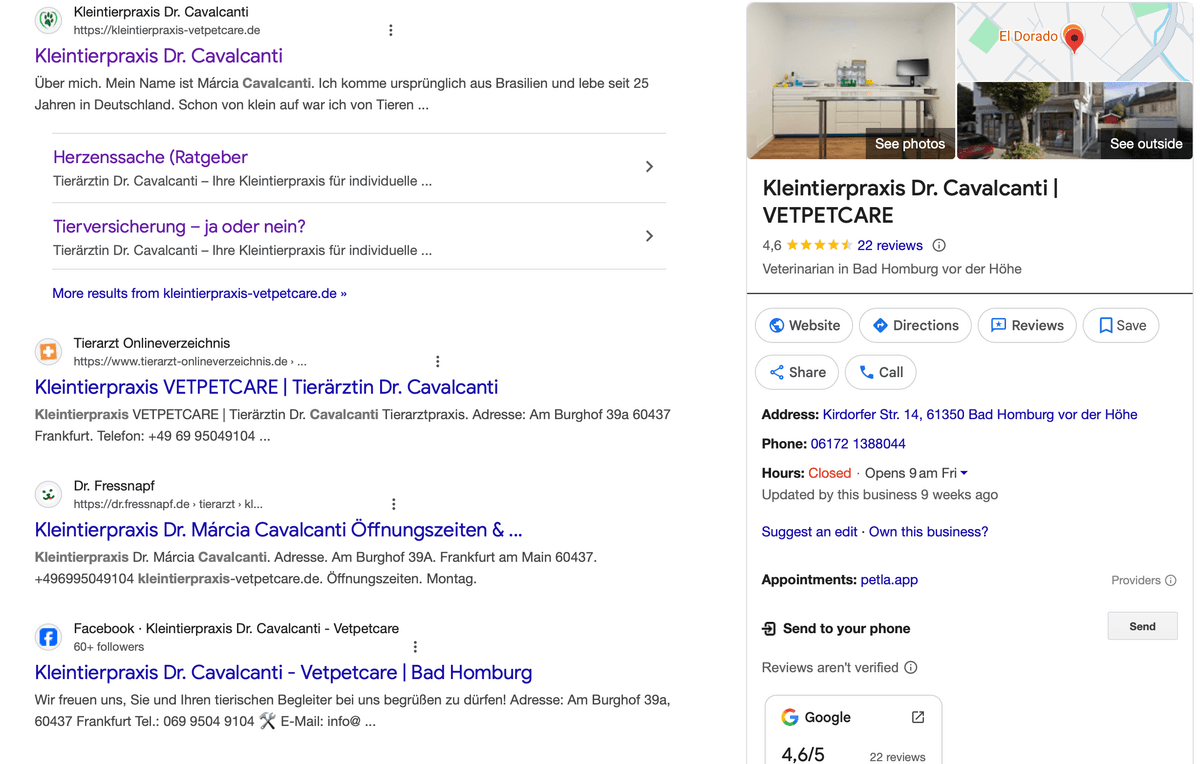Save the business with the bookmark icon
Screen dimensions: 1200x764
click(x=1105, y=325)
